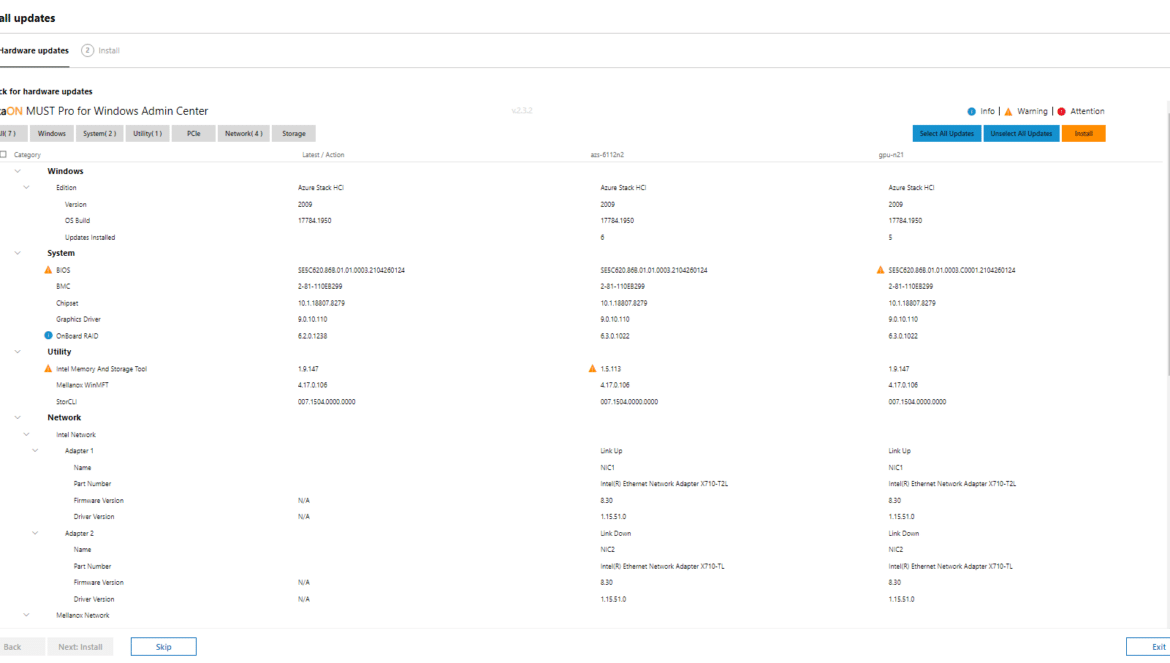Click the Category column header

pyautogui.click(x=27, y=154)
